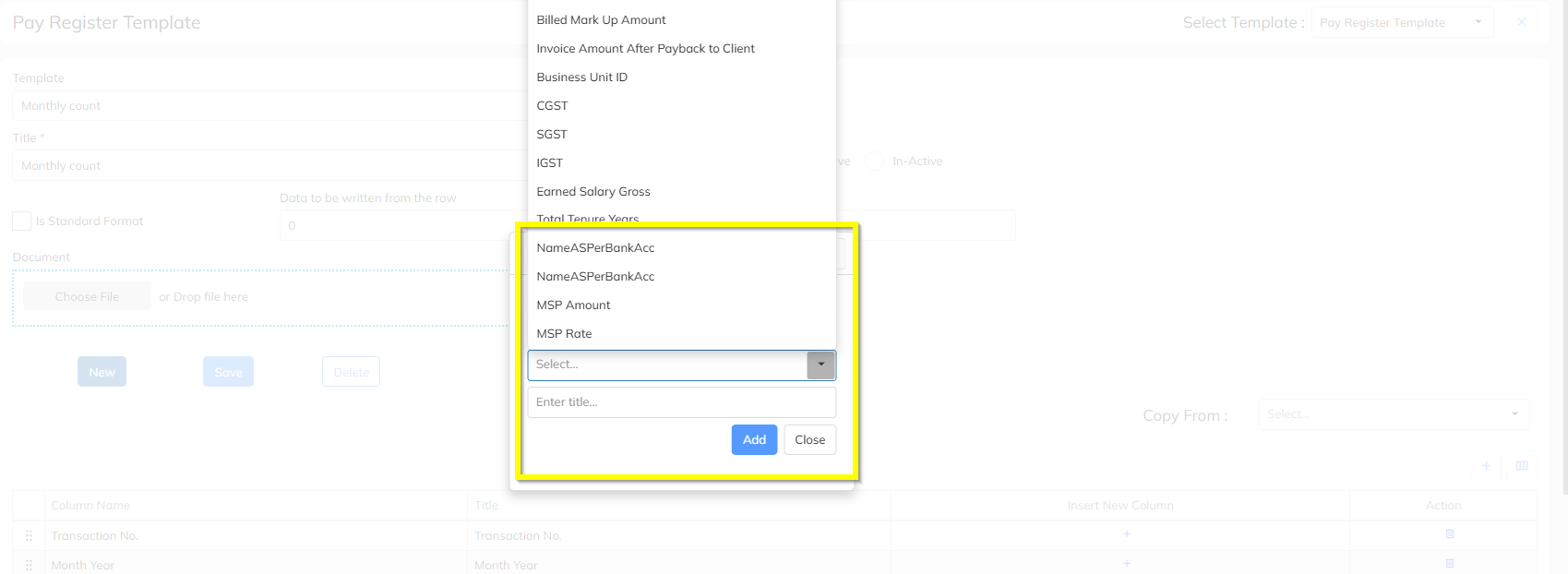Insert new column at Month Year row
1568x574 pixels.
[x=1126, y=564]
